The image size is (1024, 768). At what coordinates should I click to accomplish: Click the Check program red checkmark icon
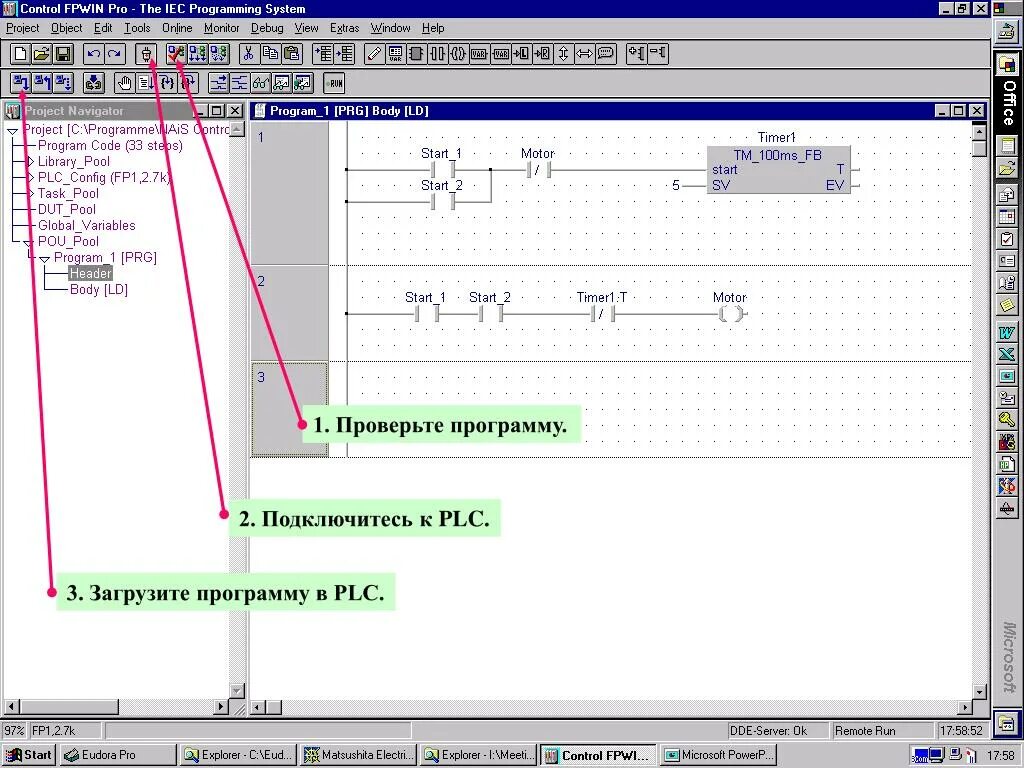[x=176, y=54]
